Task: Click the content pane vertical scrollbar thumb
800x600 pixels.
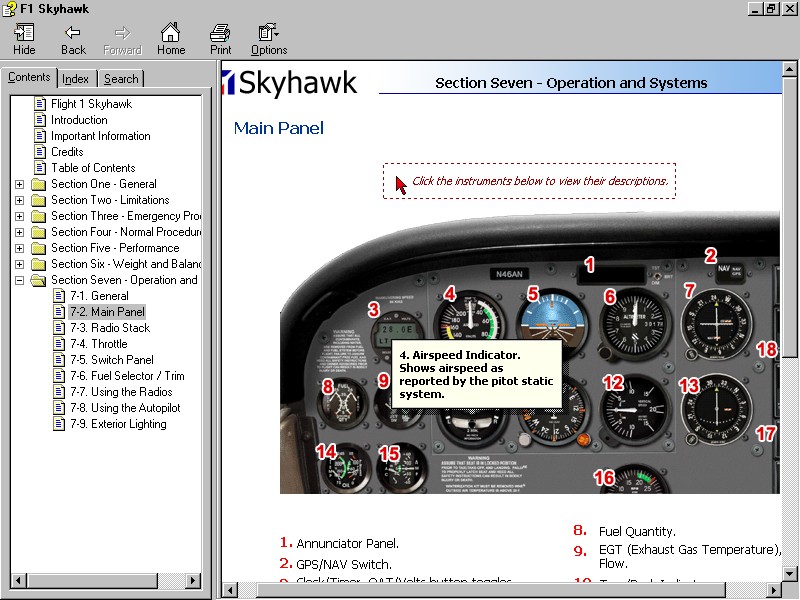Action: coord(789,217)
